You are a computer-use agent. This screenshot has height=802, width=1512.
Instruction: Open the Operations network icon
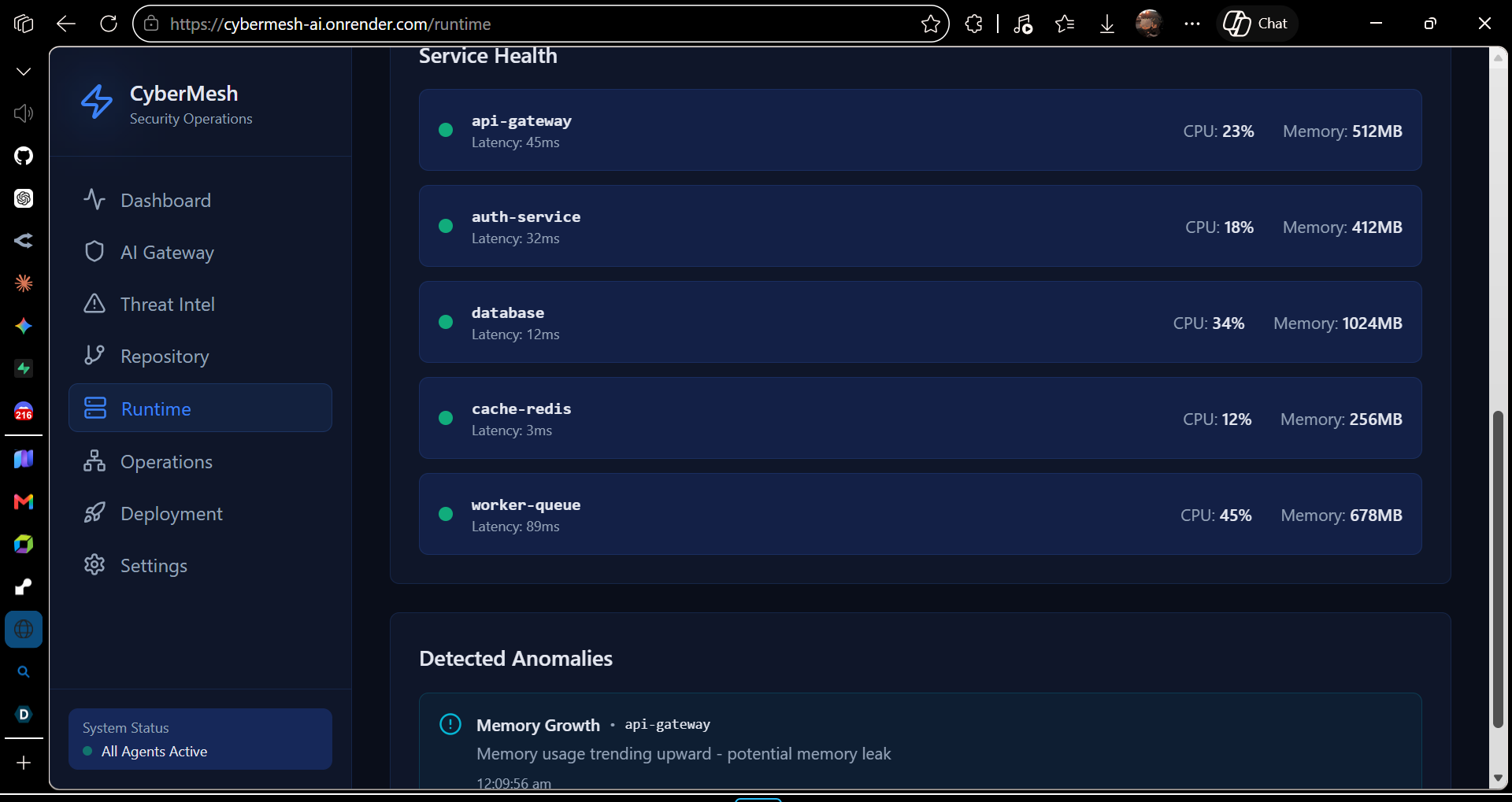[x=94, y=461]
